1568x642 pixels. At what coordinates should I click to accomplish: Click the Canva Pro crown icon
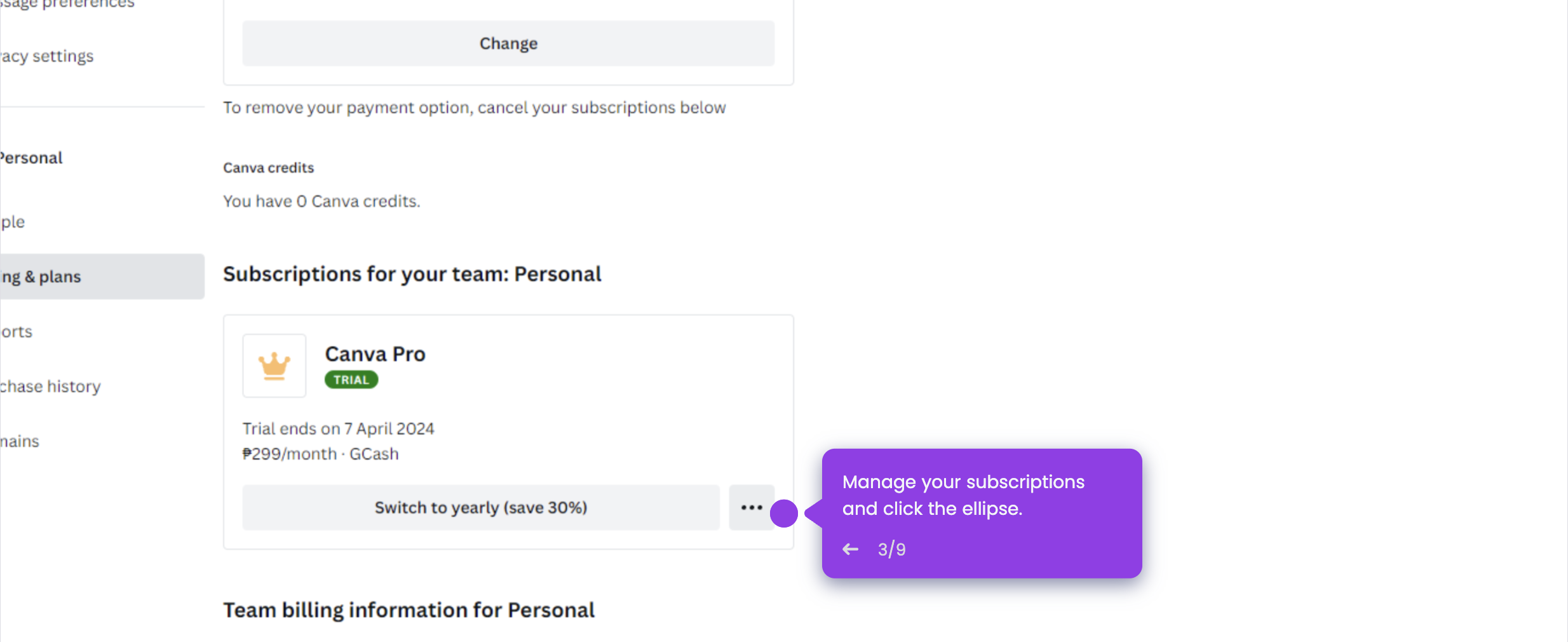[x=274, y=365]
